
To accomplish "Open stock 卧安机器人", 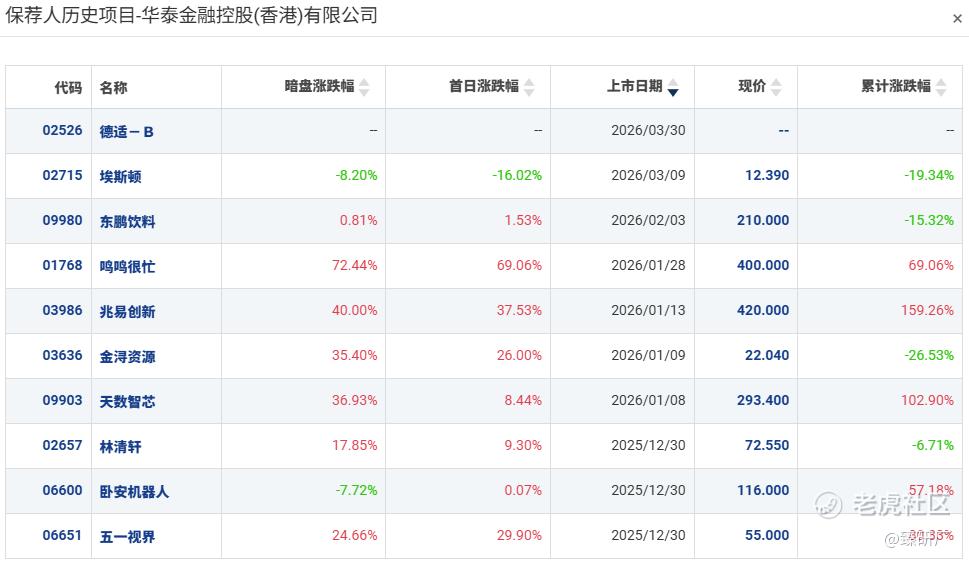I will [x=134, y=492].
